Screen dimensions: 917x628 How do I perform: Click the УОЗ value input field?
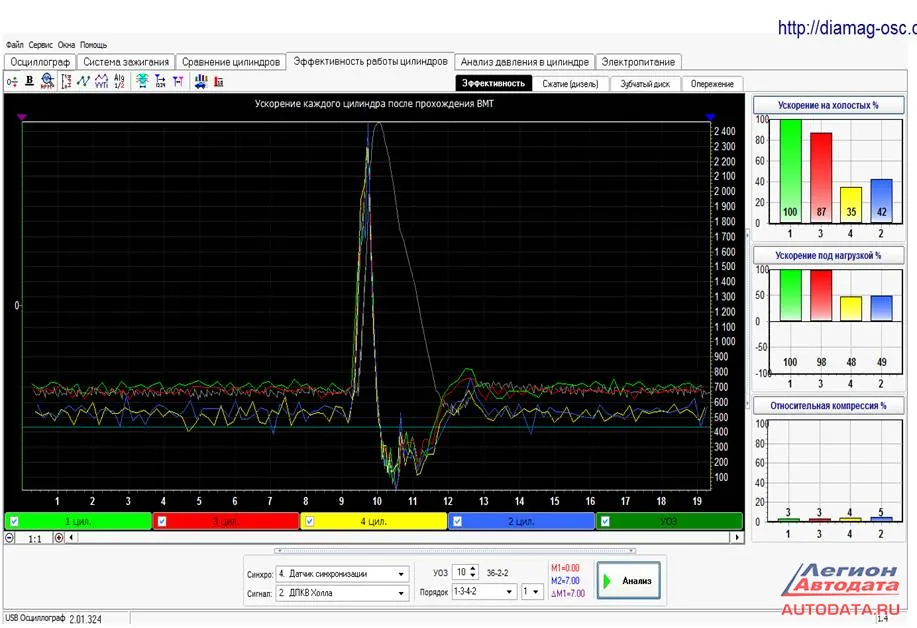[461, 572]
